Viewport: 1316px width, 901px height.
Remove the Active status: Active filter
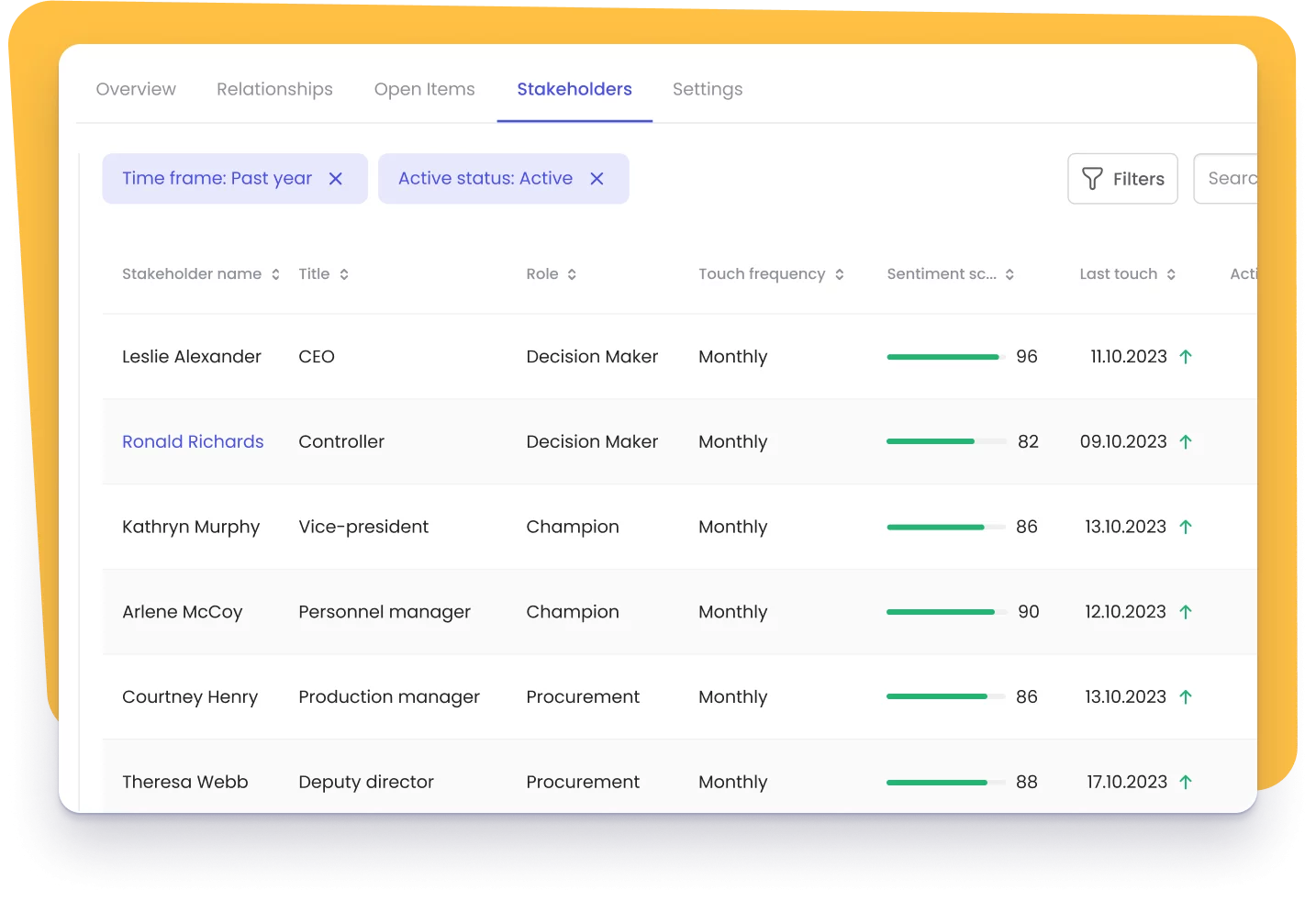click(597, 179)
